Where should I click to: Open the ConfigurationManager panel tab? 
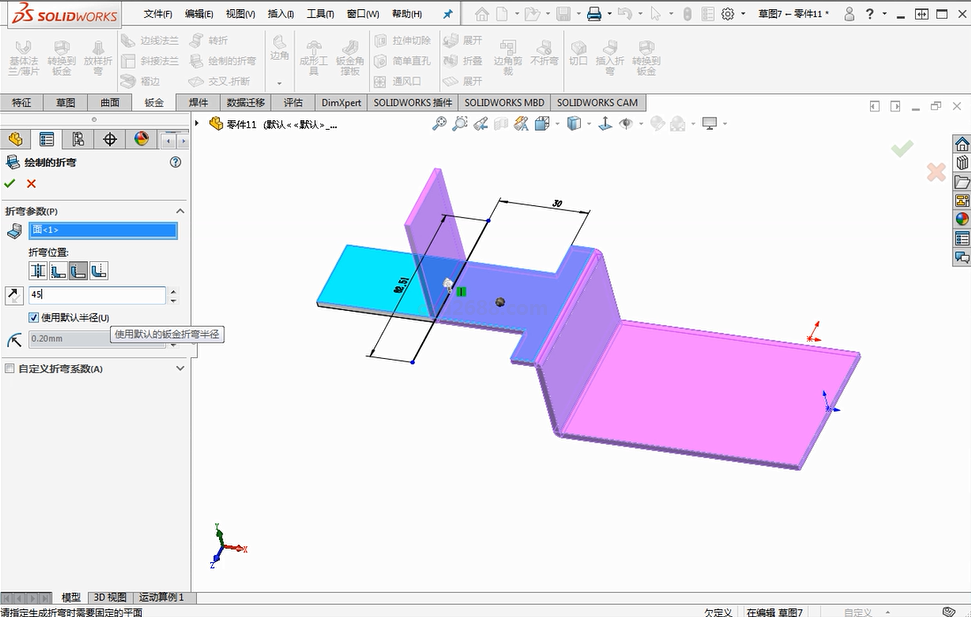[78, 139]
